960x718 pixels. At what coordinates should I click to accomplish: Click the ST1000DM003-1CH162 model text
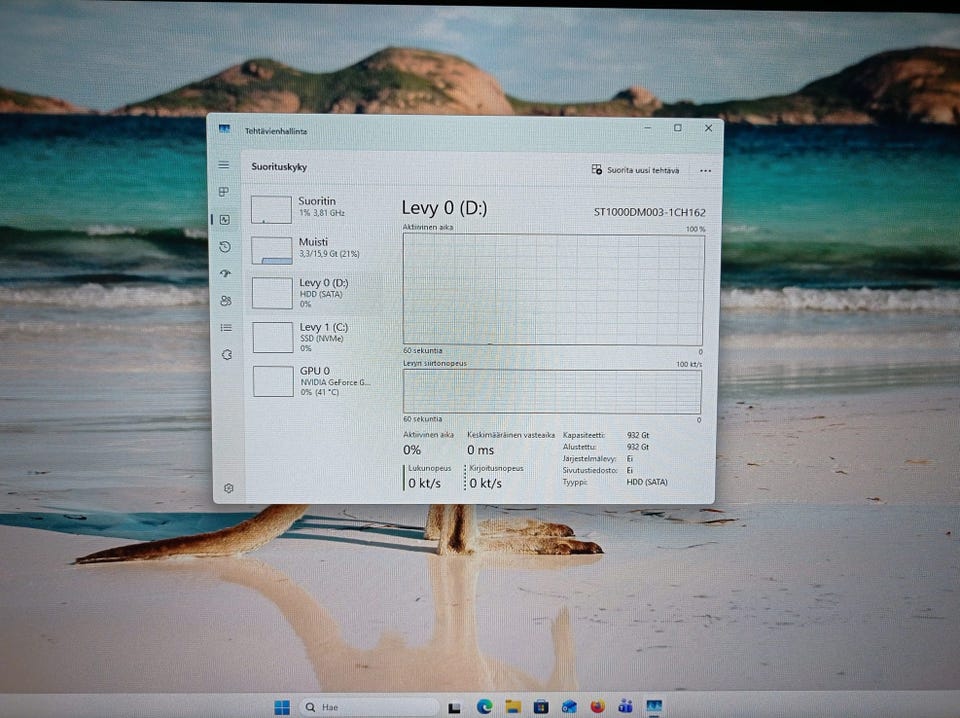650,212
